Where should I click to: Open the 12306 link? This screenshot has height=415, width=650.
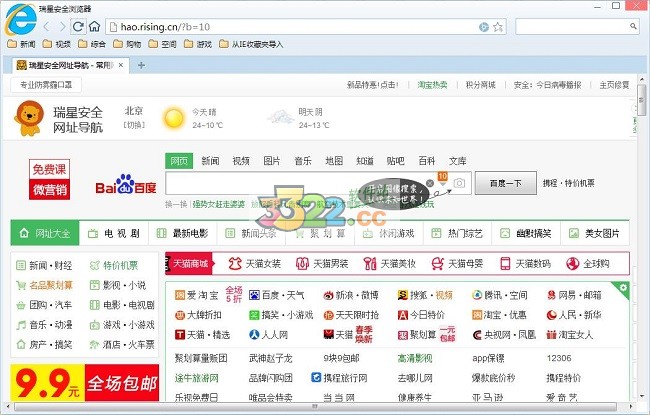pos(559,358)
